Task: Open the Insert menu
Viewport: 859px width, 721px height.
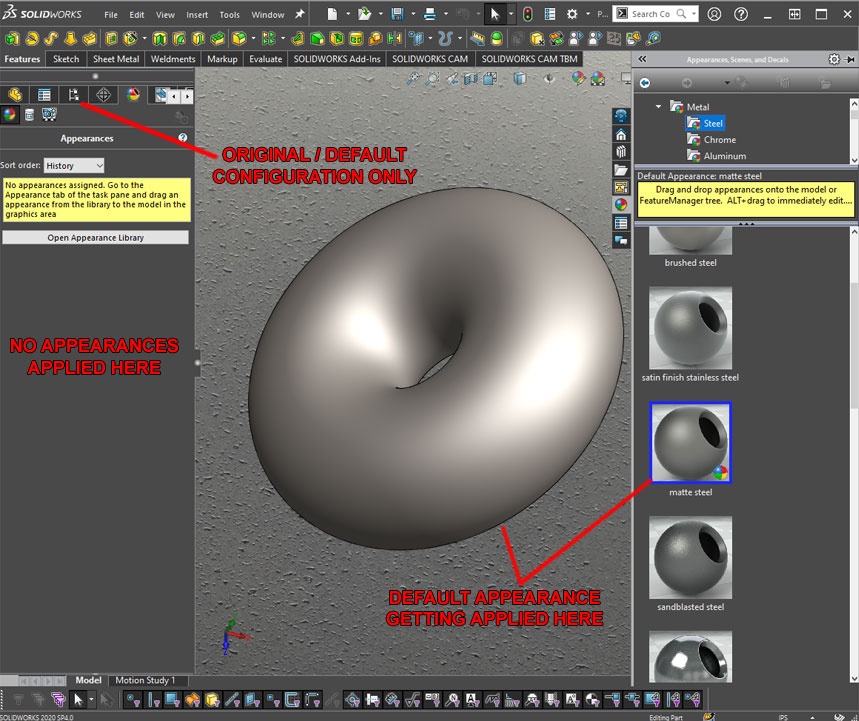Action: click(197, 15)
